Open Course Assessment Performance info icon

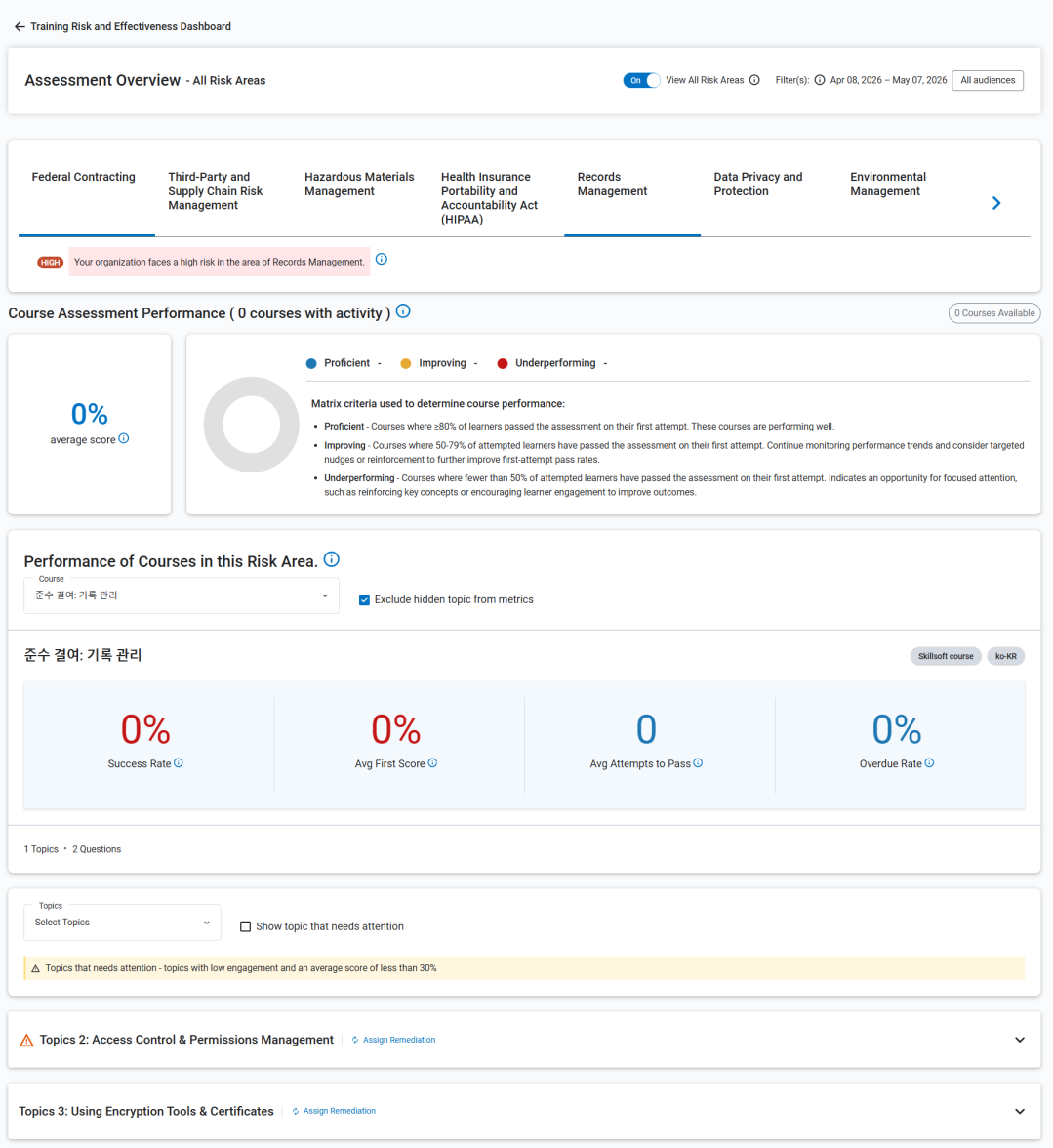(403, 311)
